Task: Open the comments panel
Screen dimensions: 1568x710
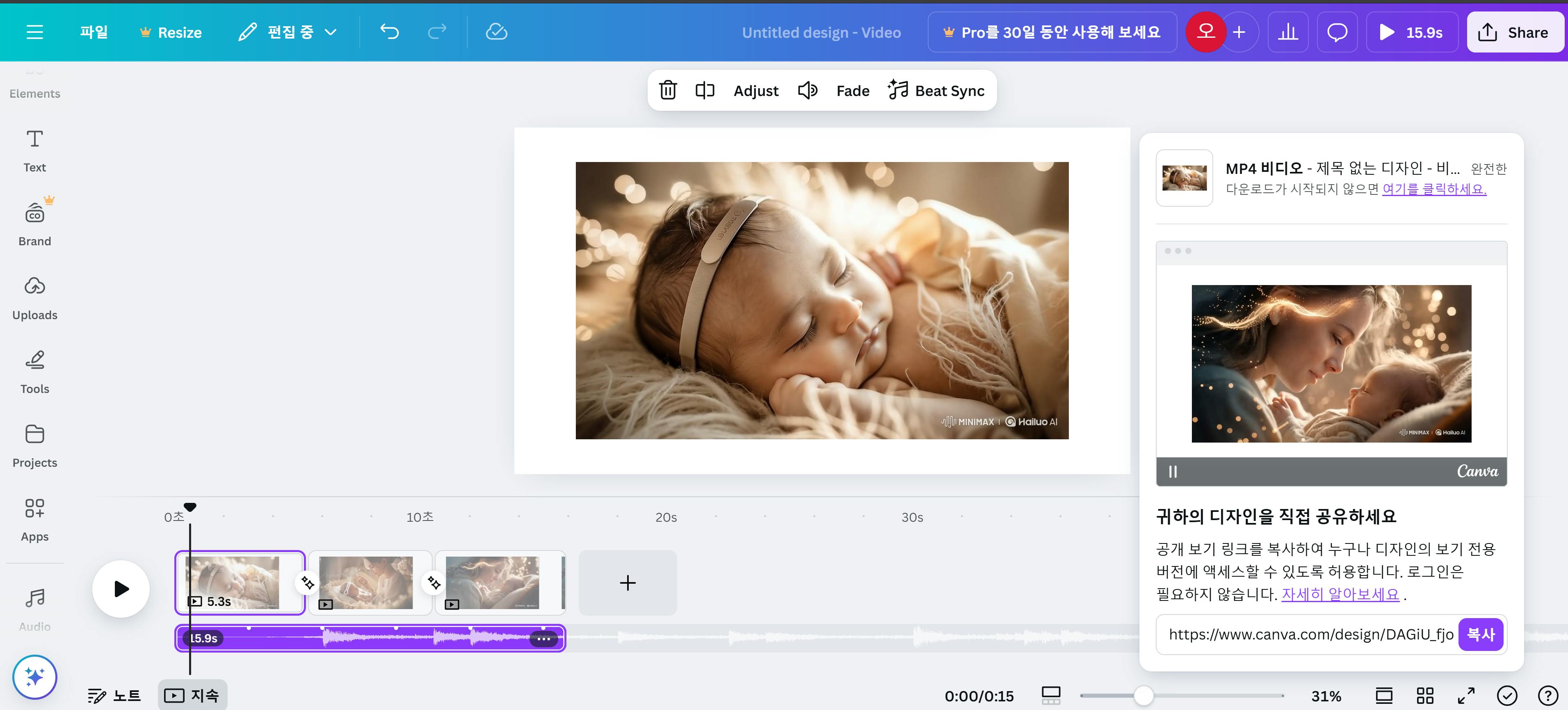Action: point(1337,32)
